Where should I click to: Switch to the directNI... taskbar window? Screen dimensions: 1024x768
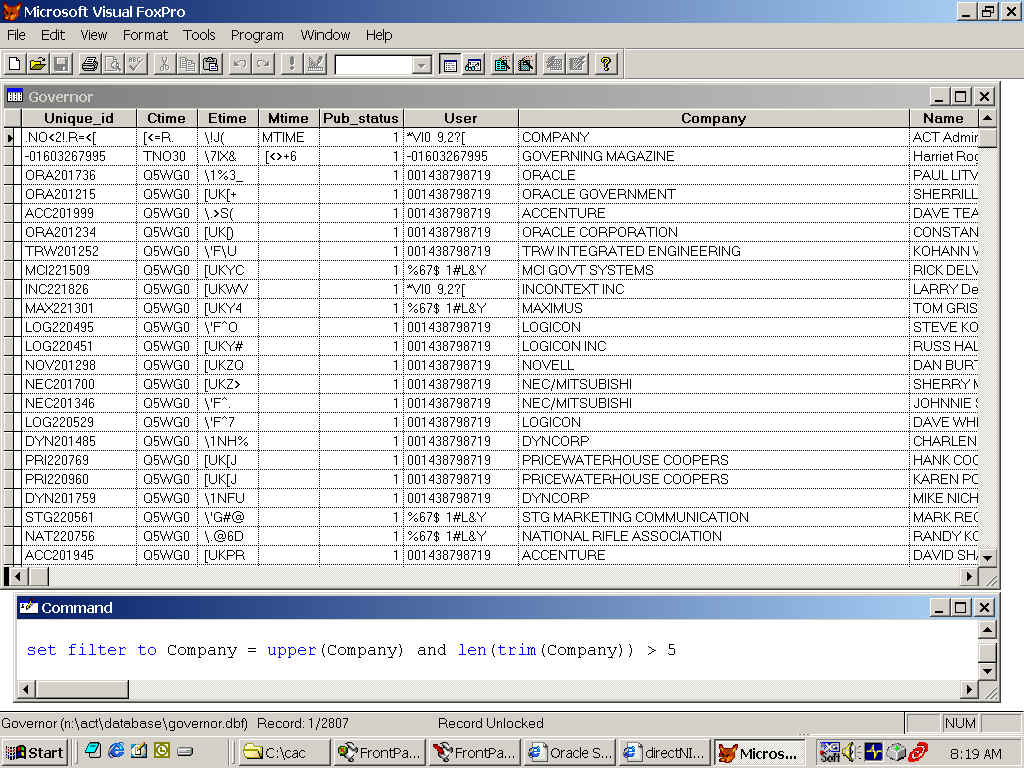pyautogui.click(x=664, y=753)
